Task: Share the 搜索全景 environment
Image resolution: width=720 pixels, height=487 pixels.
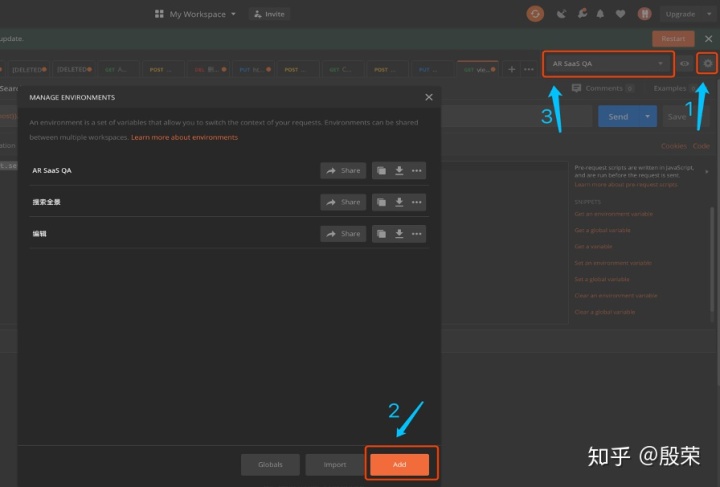Action: click(x=343, y=202)
